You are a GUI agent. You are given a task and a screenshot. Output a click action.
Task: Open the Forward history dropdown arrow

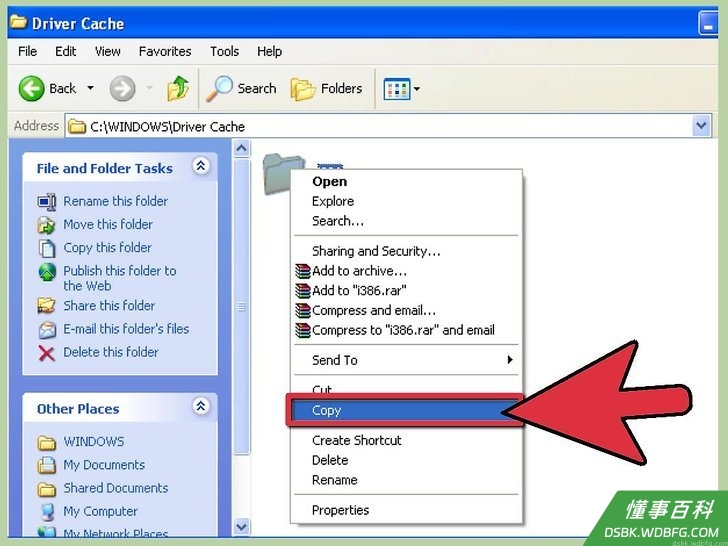(x=150, y=88)
